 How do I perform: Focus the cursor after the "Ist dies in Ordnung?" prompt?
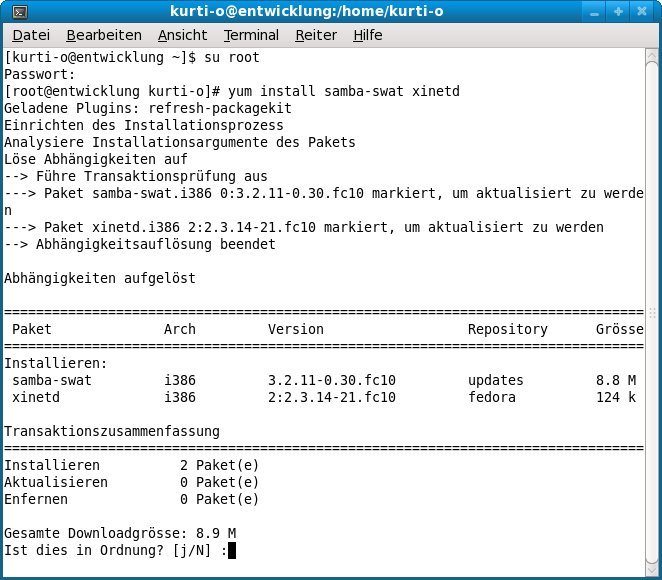(232, 550)
